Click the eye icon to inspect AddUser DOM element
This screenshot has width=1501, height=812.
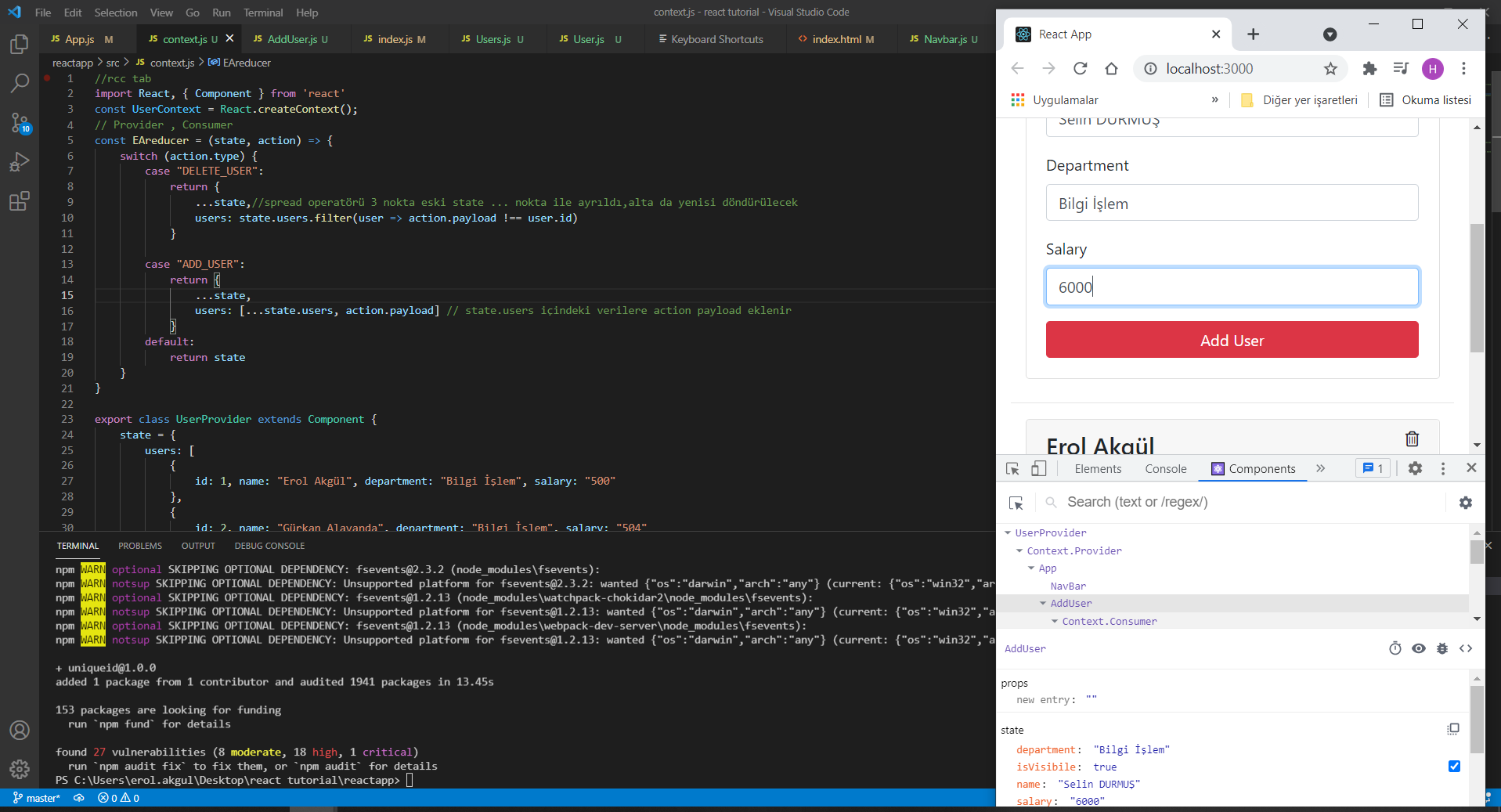pos(1419,648)
